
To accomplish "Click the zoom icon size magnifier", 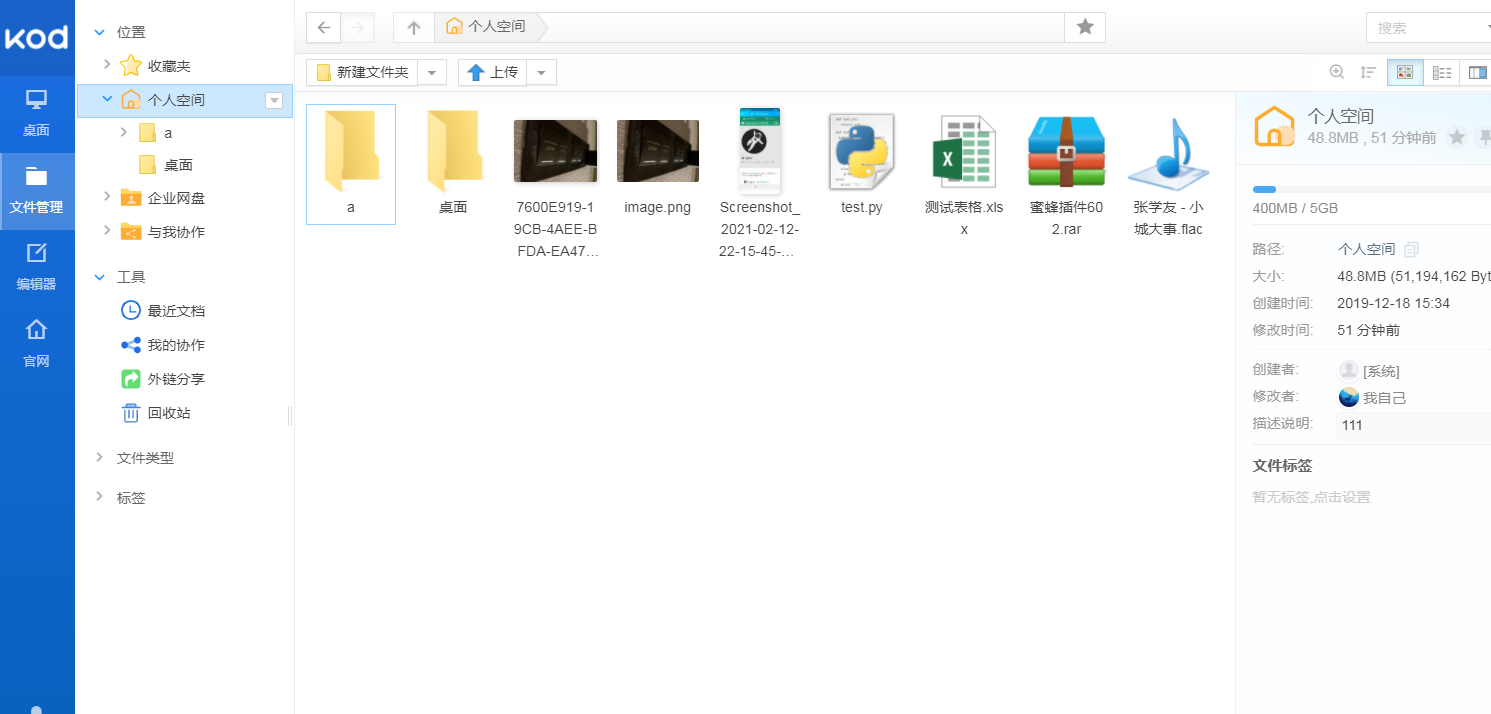I will click(x=1337, y=72).
